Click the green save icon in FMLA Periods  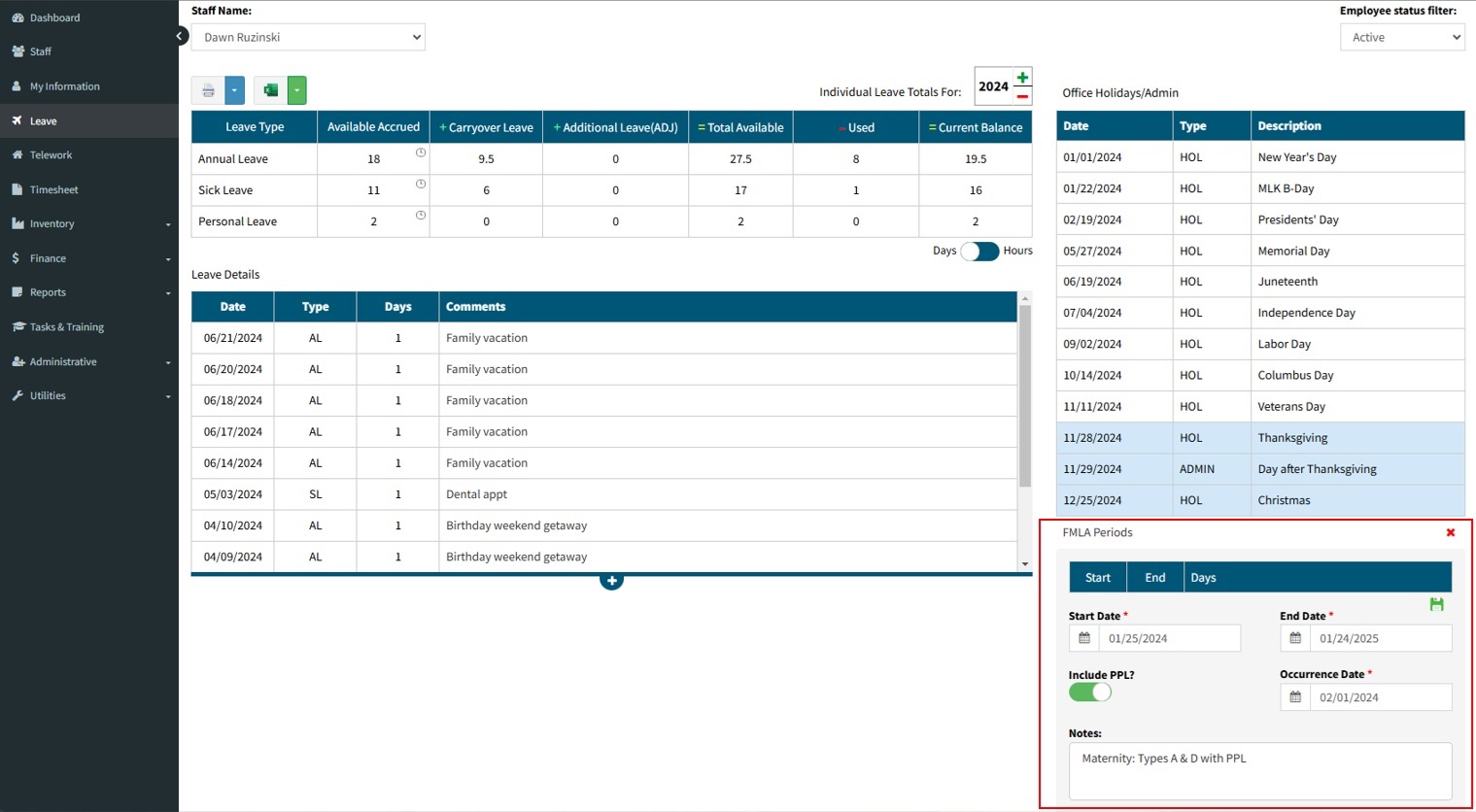pyautogui.click(x=1436, y=604)
